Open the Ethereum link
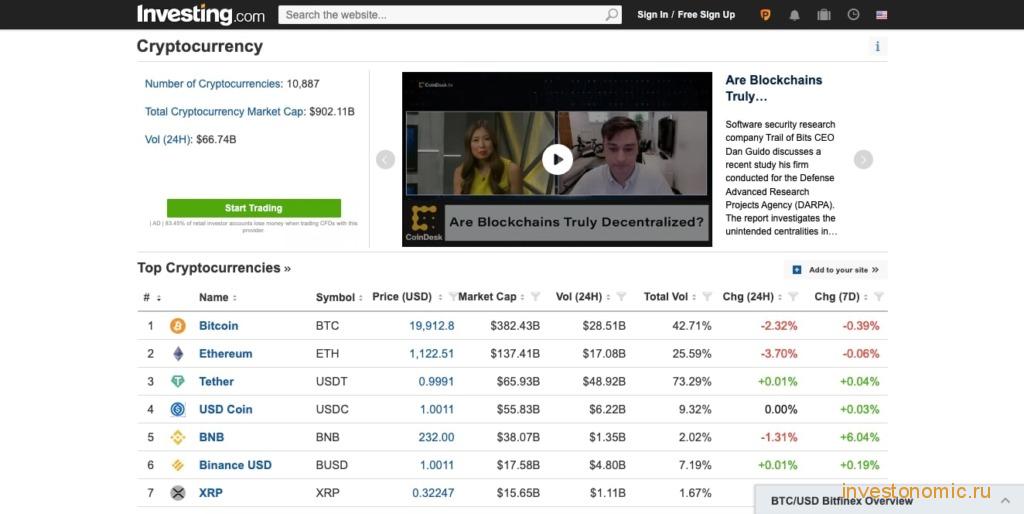Viewport: 1024px width, 514px height. pyautogui.click(x=225, y=353)
